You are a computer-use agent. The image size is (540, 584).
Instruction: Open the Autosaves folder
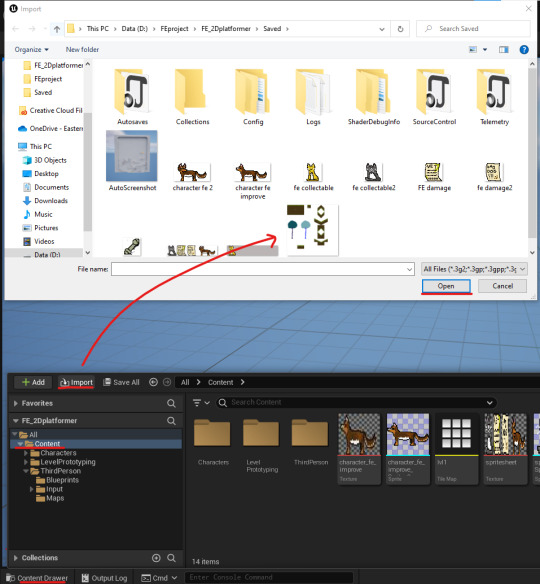pyautogui.click(x=133, y=97)
